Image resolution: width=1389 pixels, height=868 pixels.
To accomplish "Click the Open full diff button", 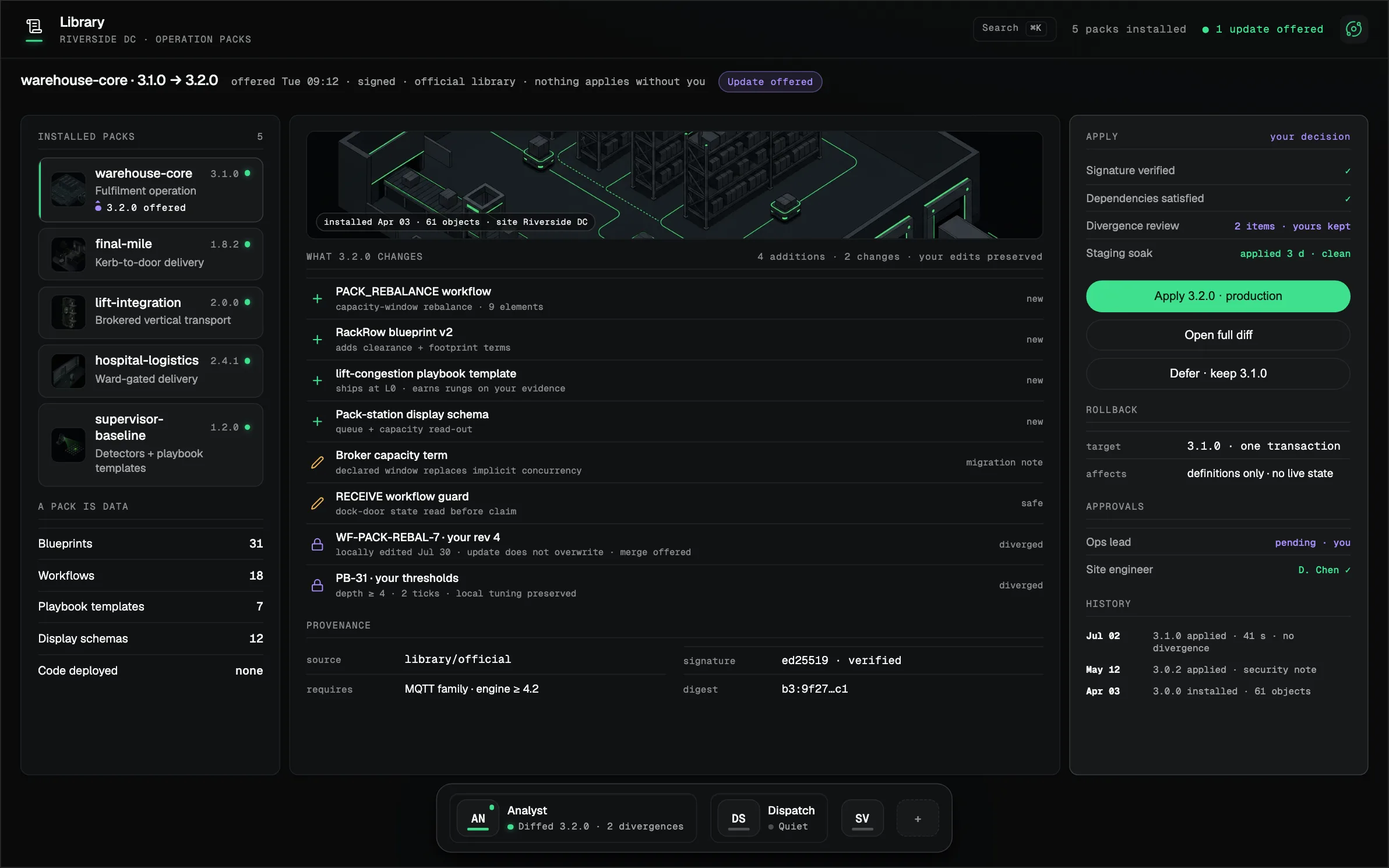I will coord(1218,335).
